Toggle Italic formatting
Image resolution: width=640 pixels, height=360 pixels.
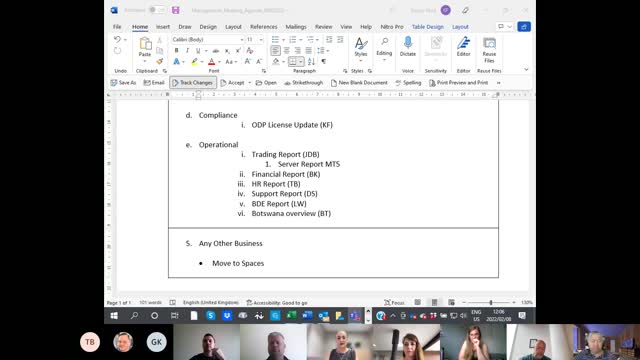(187, 51)
